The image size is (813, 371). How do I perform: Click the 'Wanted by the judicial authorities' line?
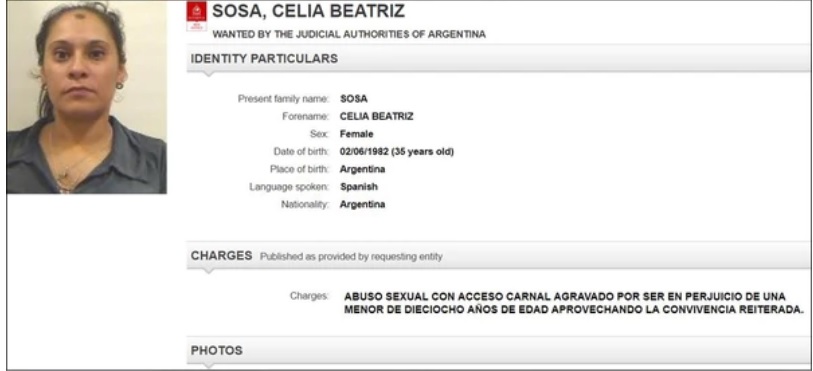(x=349, y=35)
